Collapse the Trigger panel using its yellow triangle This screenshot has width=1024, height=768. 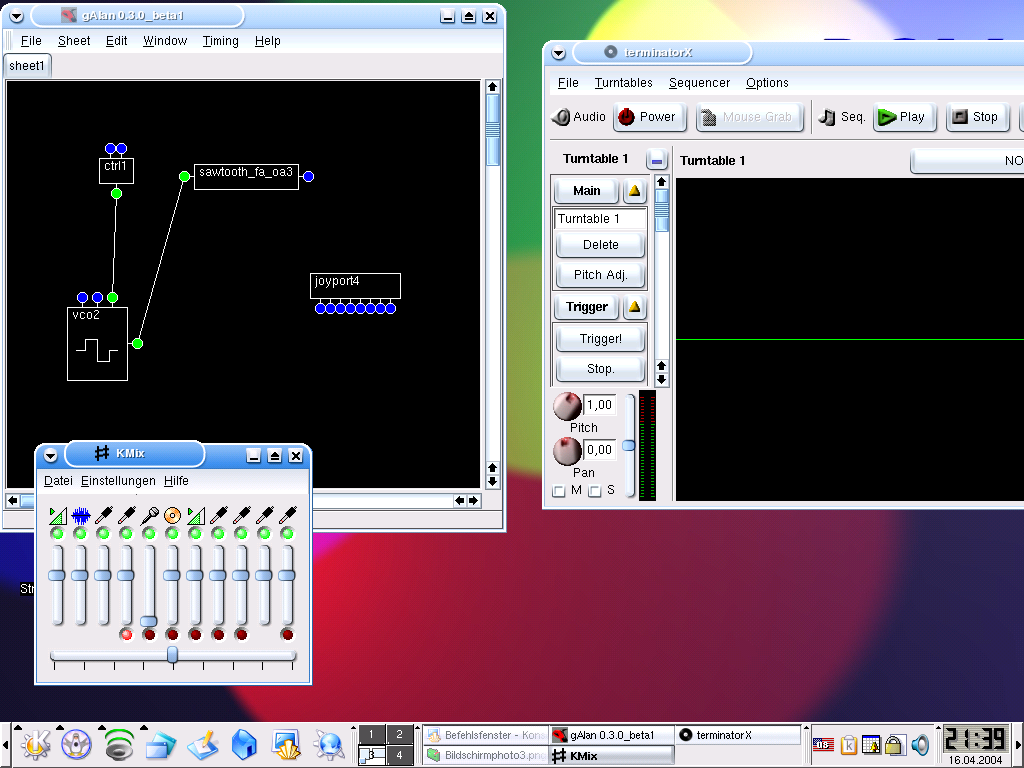635,307
